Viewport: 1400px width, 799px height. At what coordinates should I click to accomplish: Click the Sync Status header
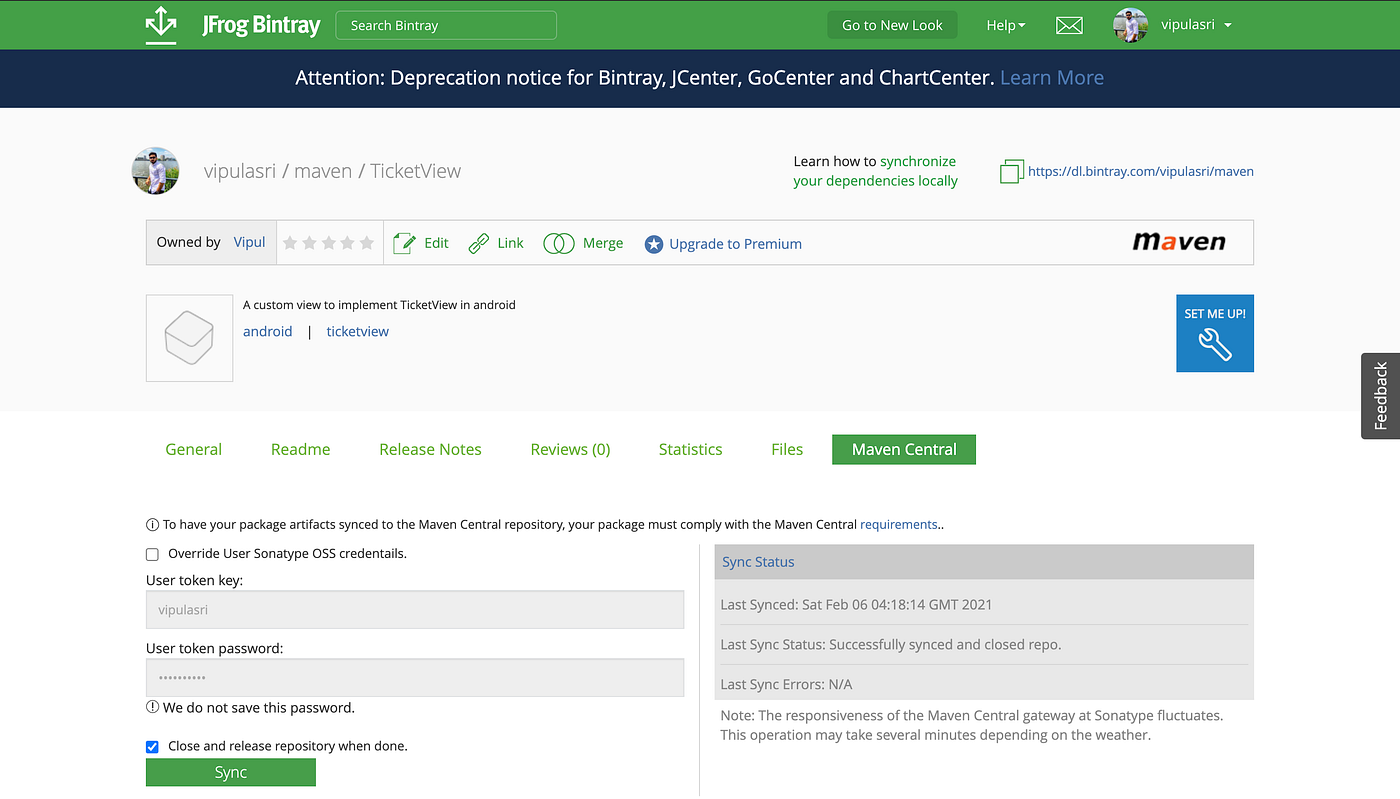coord(984,562)
